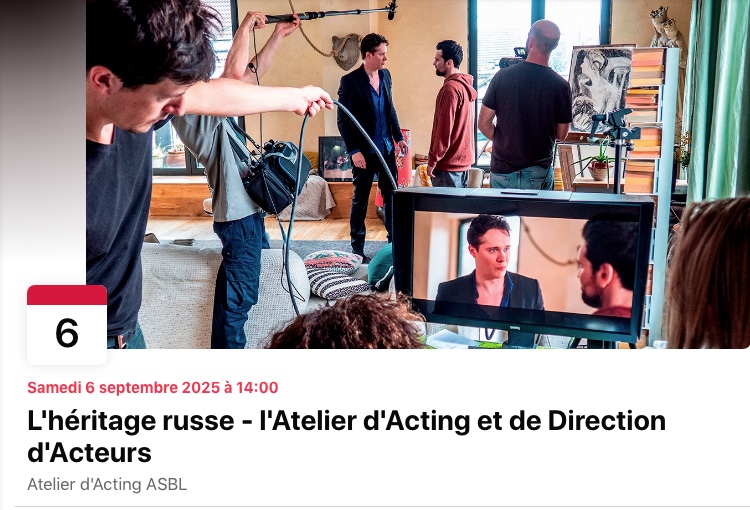This screenshot has width=750, height=510.
Task: Click the charcoal drawing on the easel
Action: tap(599, 89)
